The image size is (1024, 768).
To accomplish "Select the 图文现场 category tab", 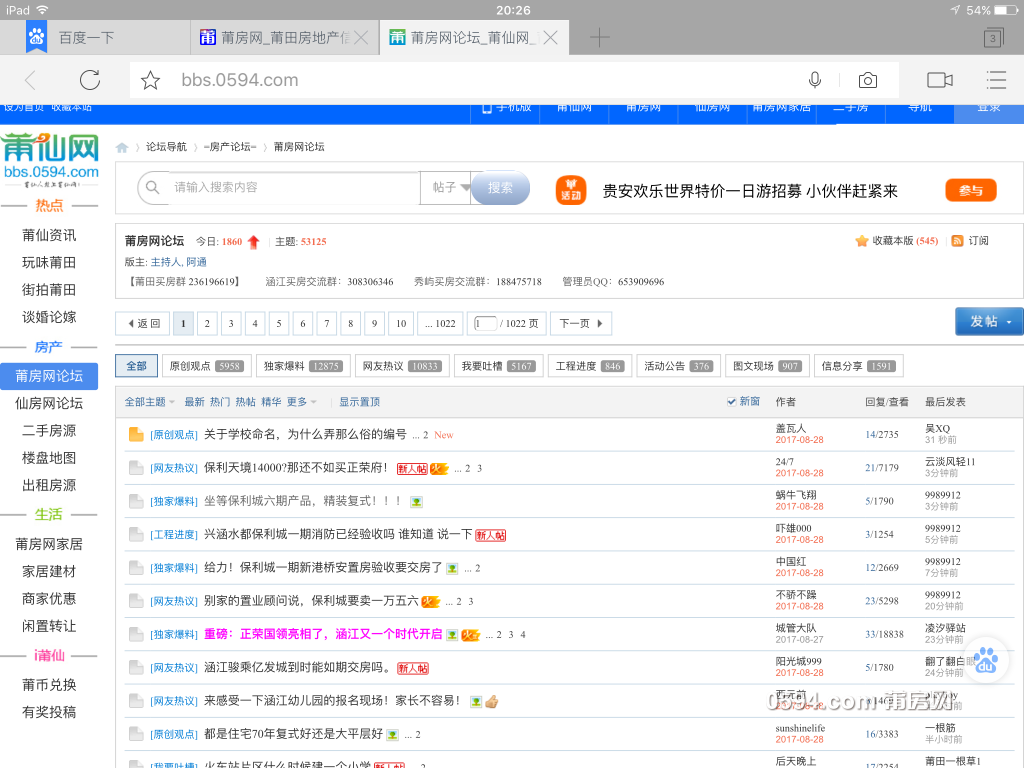I will [767, 366].
